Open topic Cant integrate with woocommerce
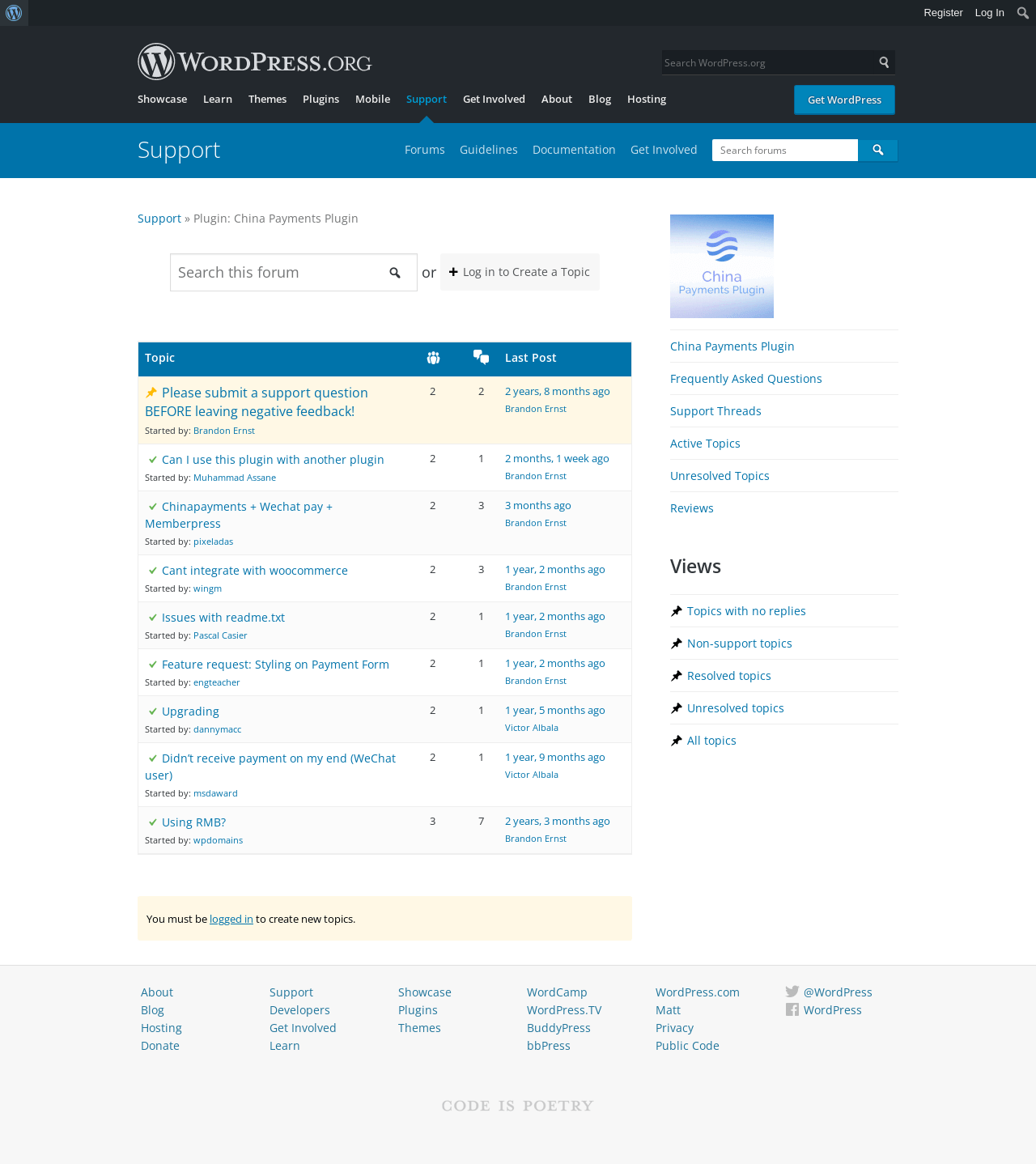The height and width of the screenshot is (1164, 1036). 255,571
